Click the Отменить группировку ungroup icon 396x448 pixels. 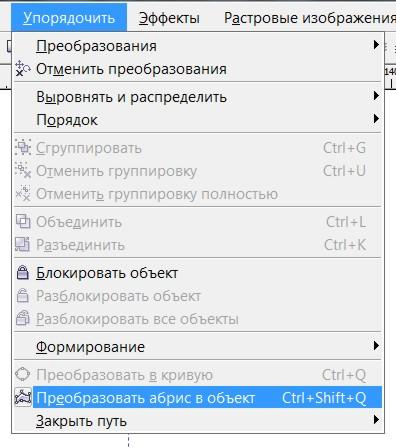click(x=23, y=171)
